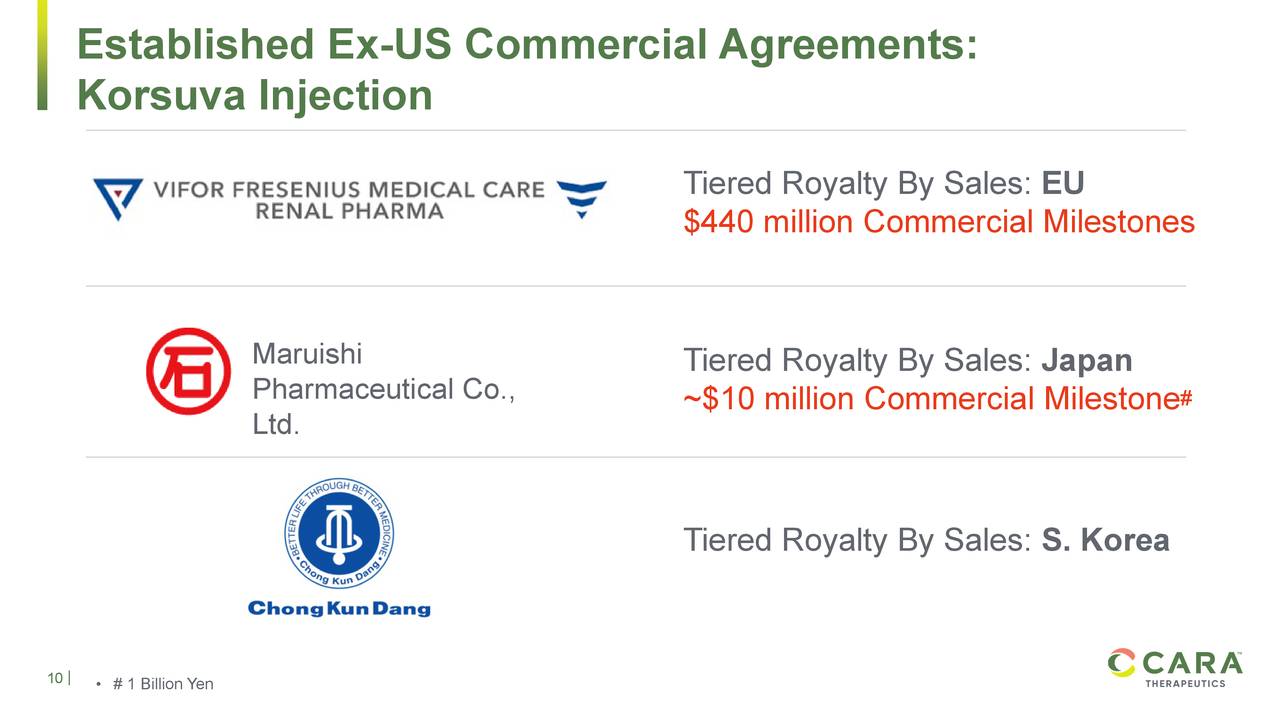Click the RENAL PHARMA text
Viewport: 1280px width, 720px height.
point(349,211)
